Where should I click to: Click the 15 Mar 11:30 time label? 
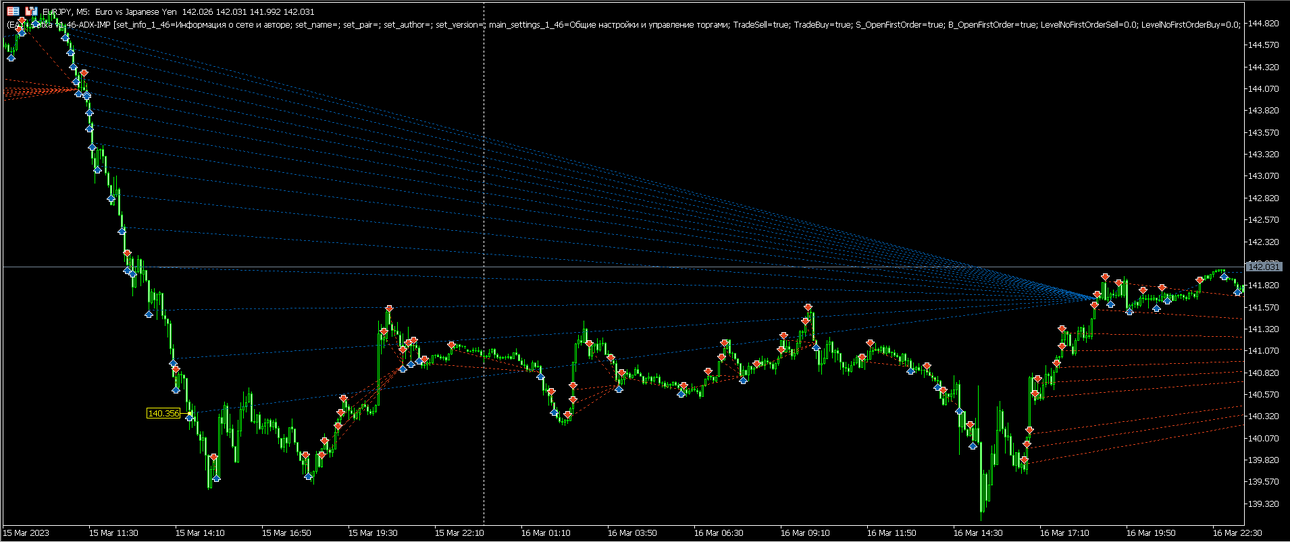tap(113, 533)
